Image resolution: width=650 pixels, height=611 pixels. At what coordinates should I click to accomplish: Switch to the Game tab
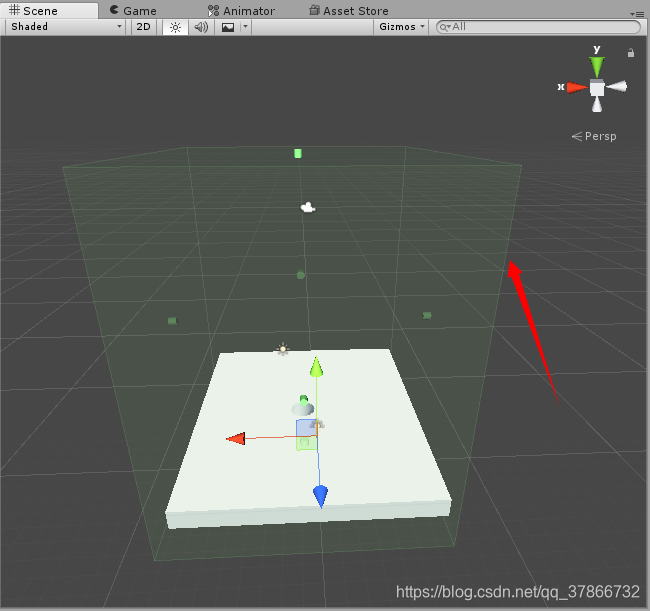click(133, 10)
